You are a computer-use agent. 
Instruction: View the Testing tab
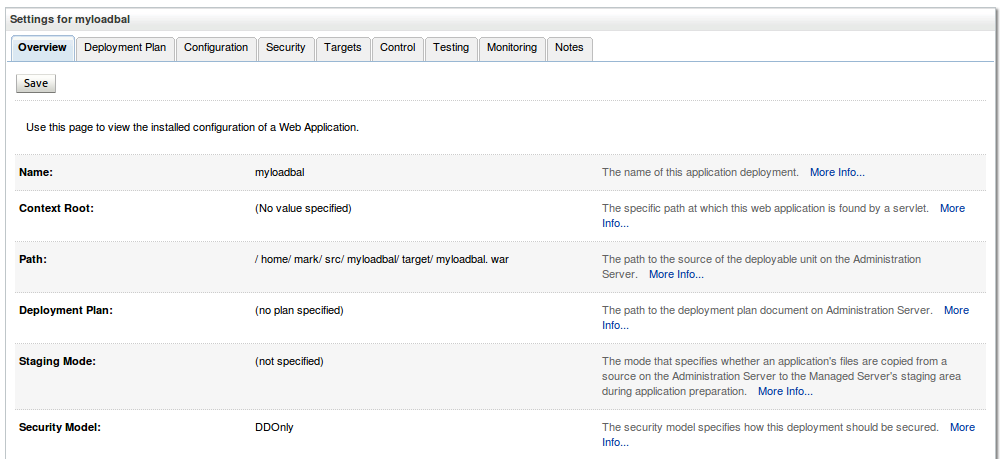[x=451, y=48]
